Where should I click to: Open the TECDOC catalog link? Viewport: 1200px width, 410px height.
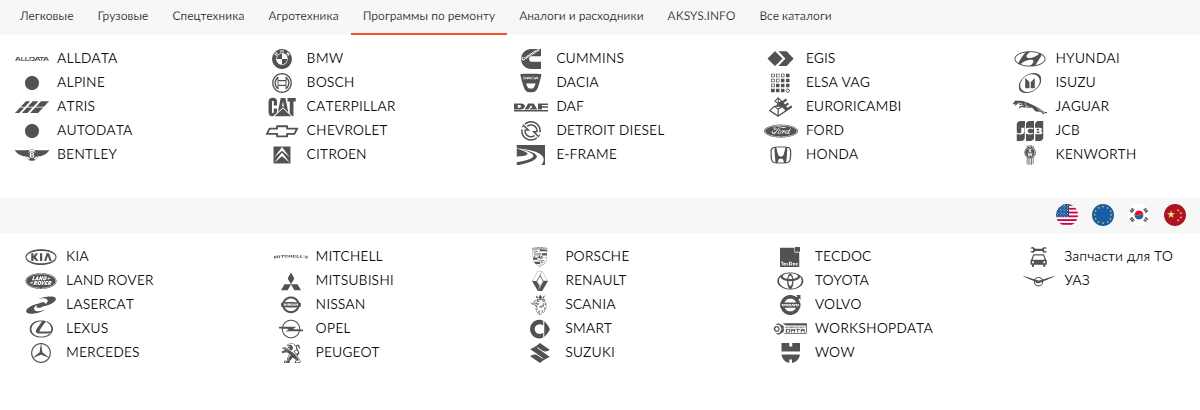(x=841, y=256)
